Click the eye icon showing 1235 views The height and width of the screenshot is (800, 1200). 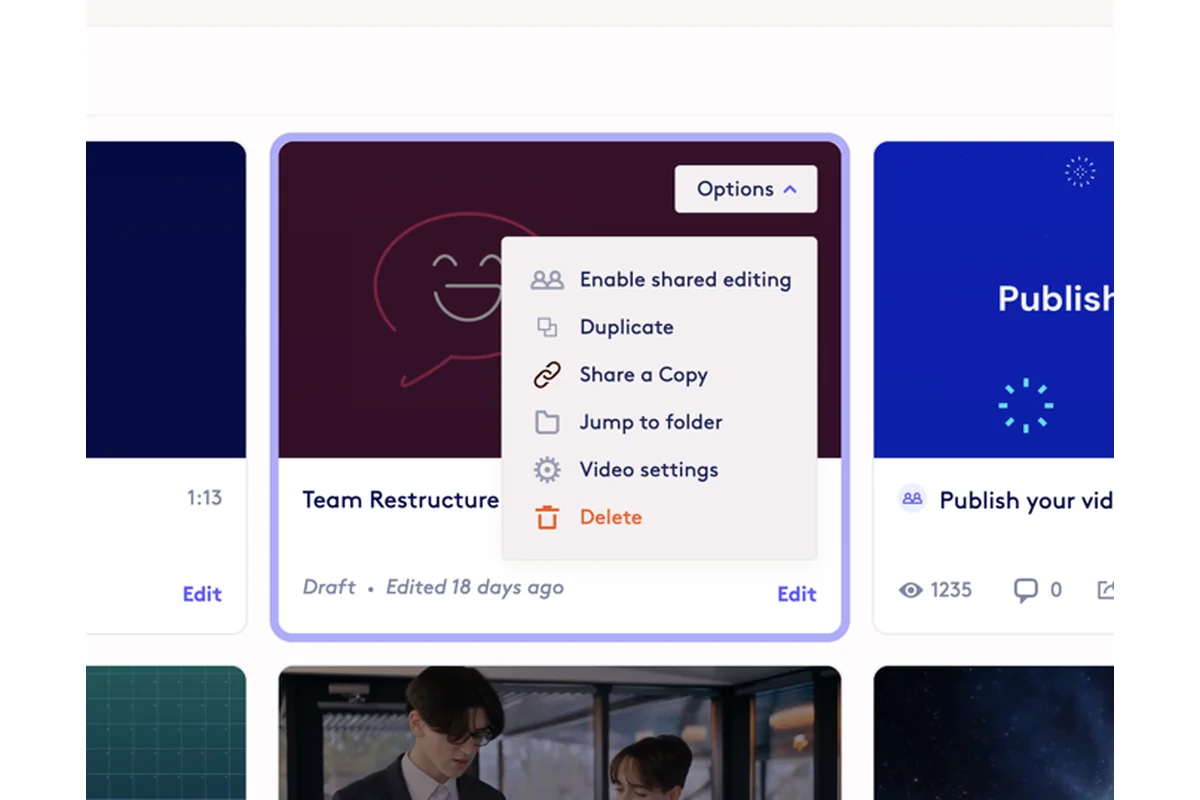pyautogui.click(x=910, y=590)
